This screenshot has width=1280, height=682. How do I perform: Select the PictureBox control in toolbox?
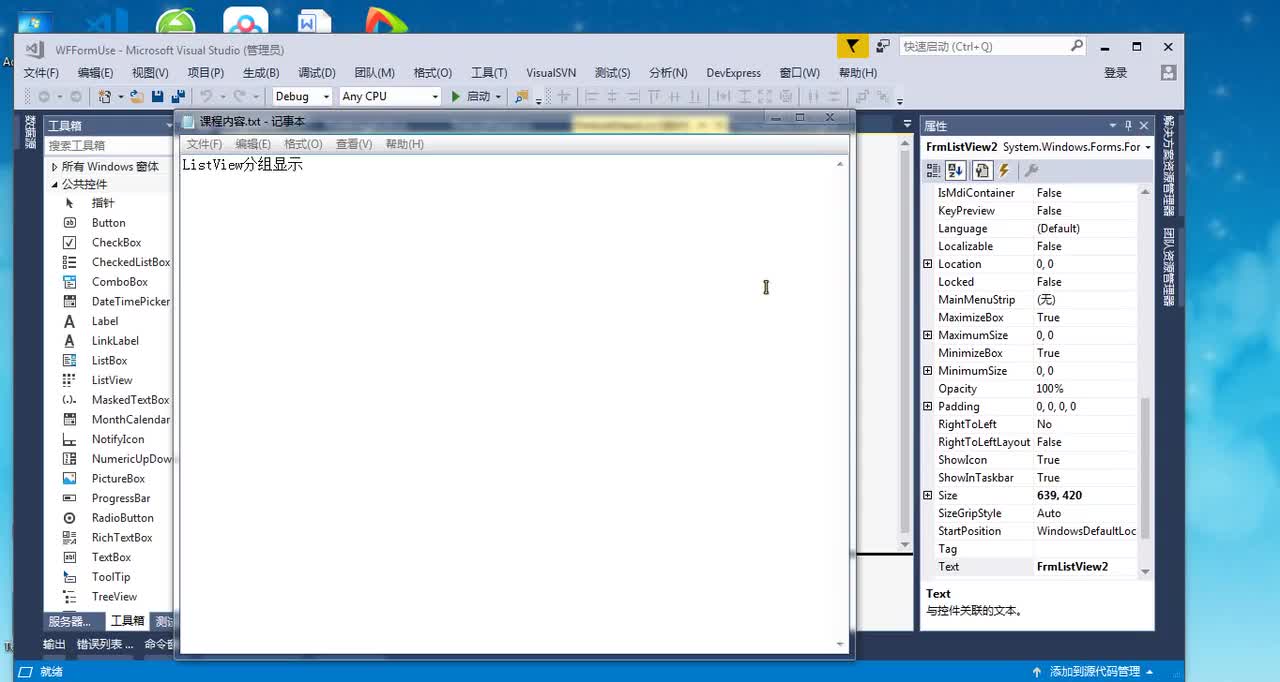(118, 478)
